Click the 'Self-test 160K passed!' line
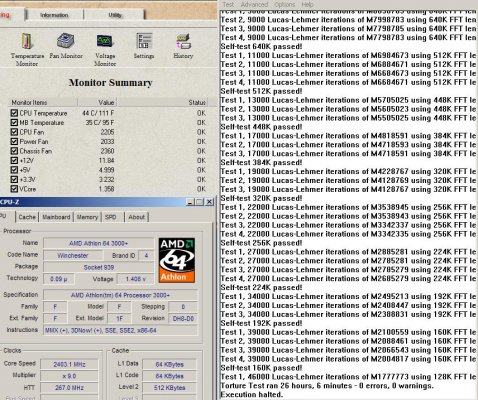This screenshot has height=400, width=478. [x=261, y=368]
